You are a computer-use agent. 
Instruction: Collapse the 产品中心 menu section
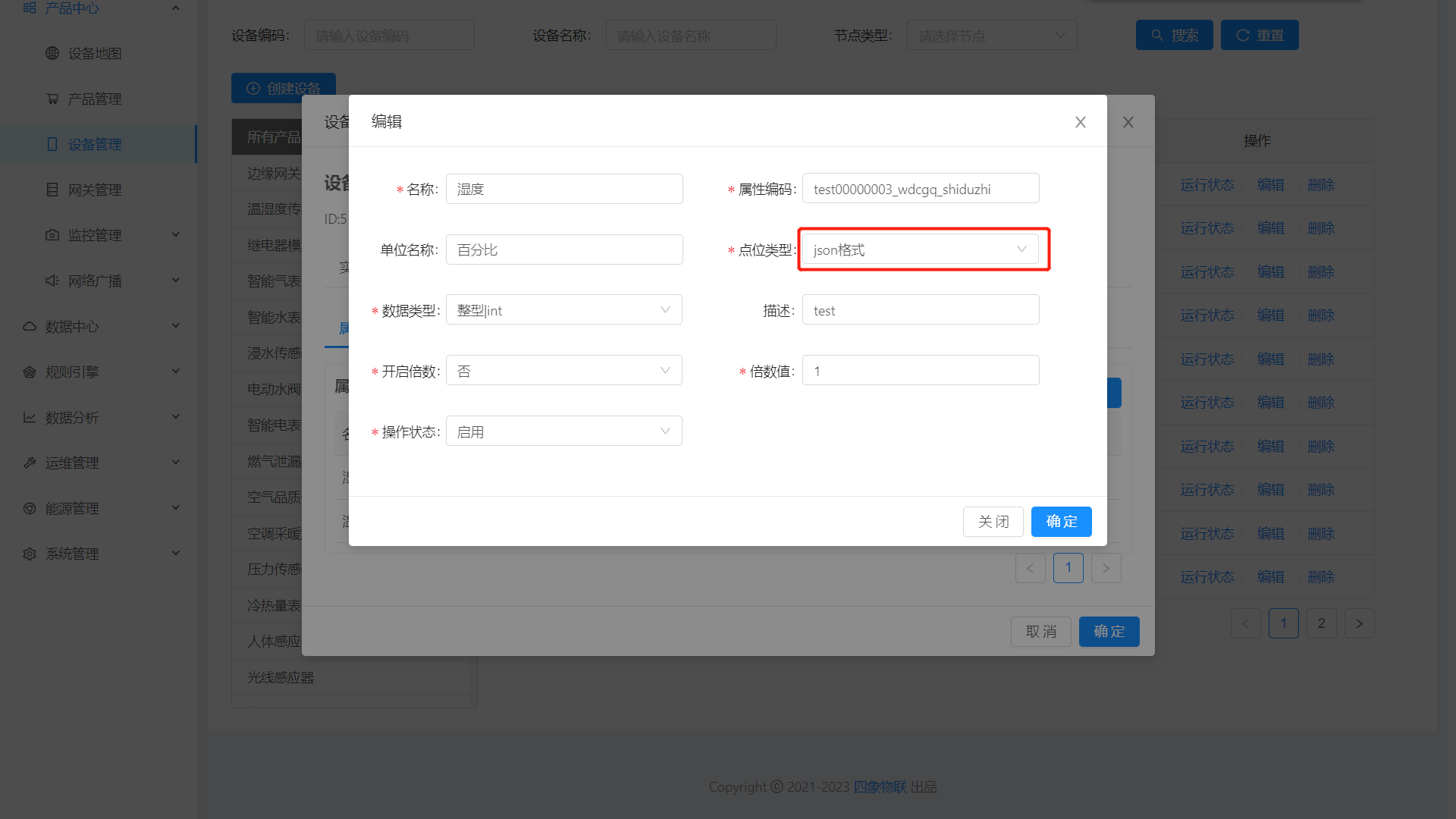click(176, 8)
